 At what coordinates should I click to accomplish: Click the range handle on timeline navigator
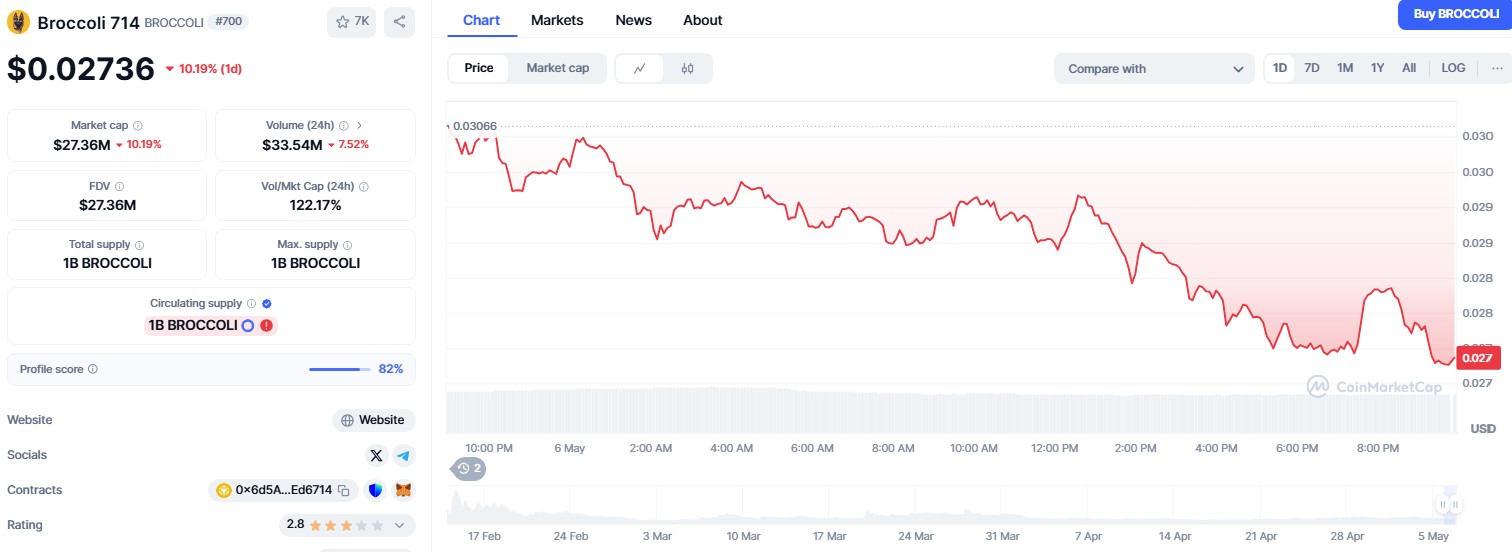[1444, 505]
